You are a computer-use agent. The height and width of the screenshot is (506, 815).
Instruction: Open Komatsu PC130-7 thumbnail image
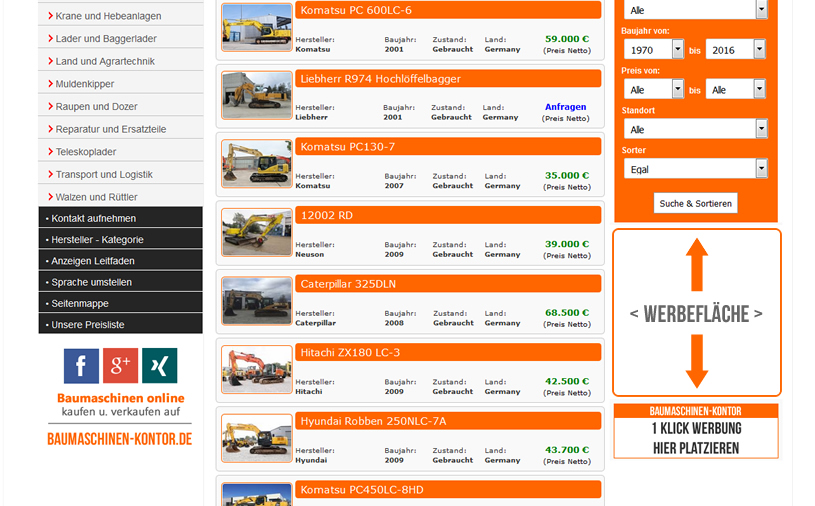tap(257, 164)
